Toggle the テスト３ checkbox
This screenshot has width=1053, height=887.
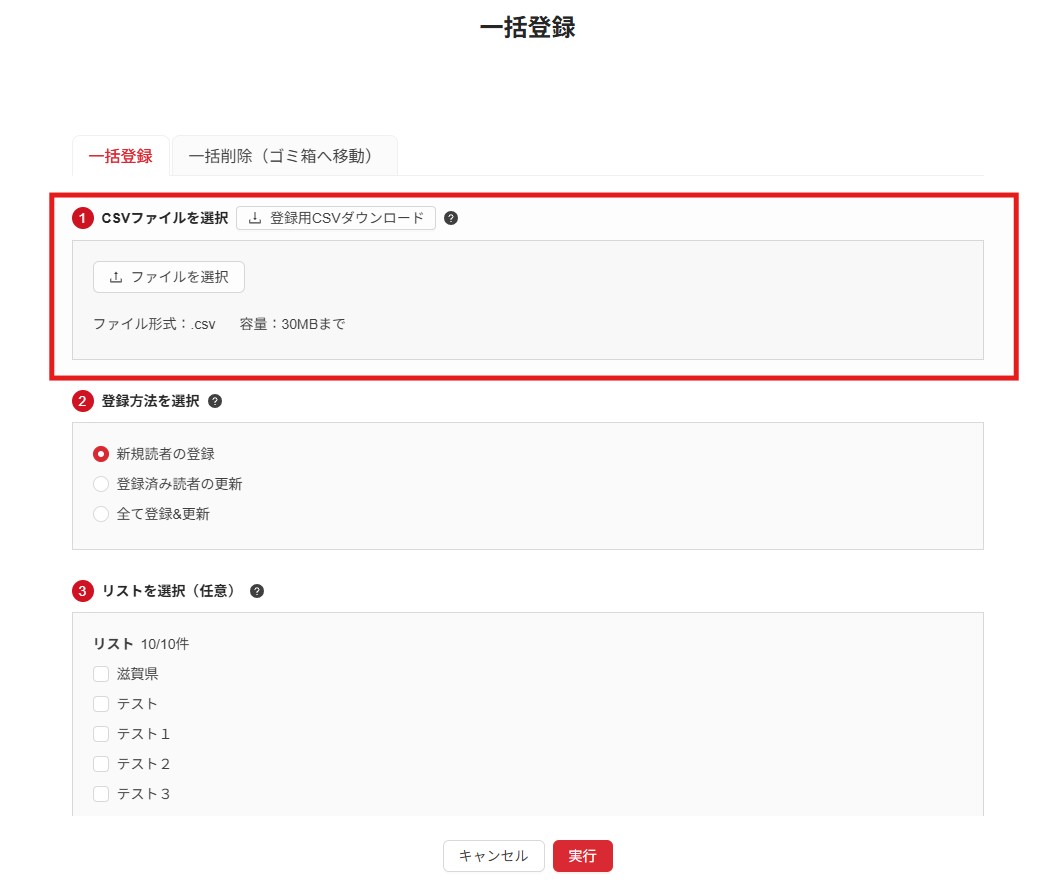(101, 794)
